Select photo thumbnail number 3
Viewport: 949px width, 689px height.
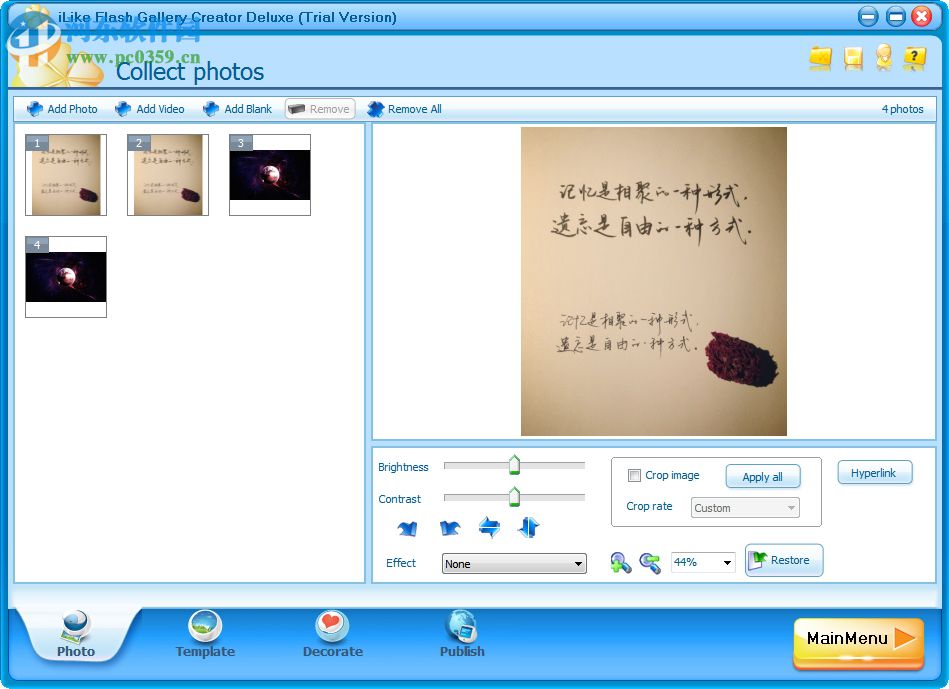point(269,175)
